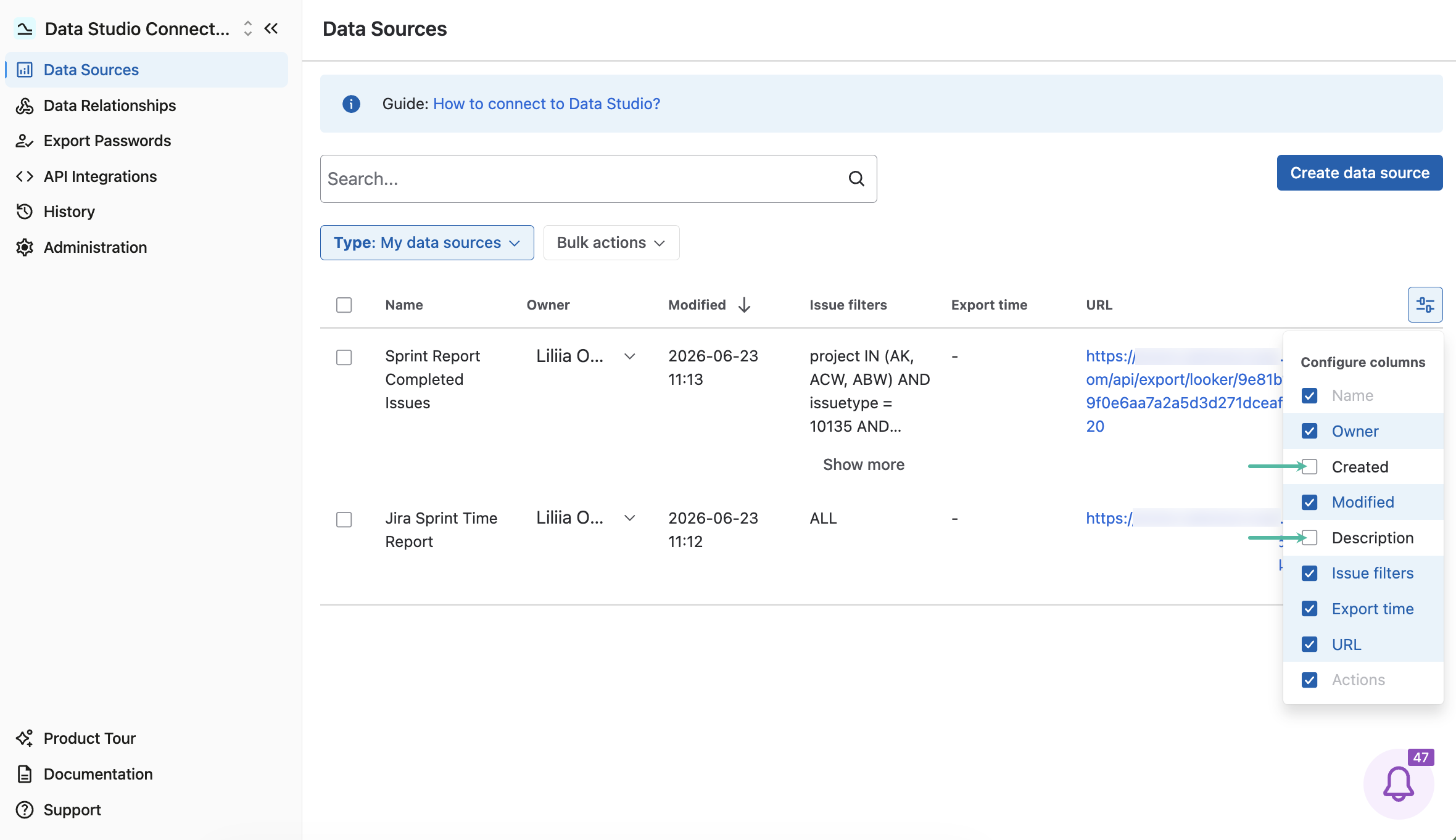Screen dimensions: 1456x840
Task: Click the Support question mark icon
Action: [25, 810]
